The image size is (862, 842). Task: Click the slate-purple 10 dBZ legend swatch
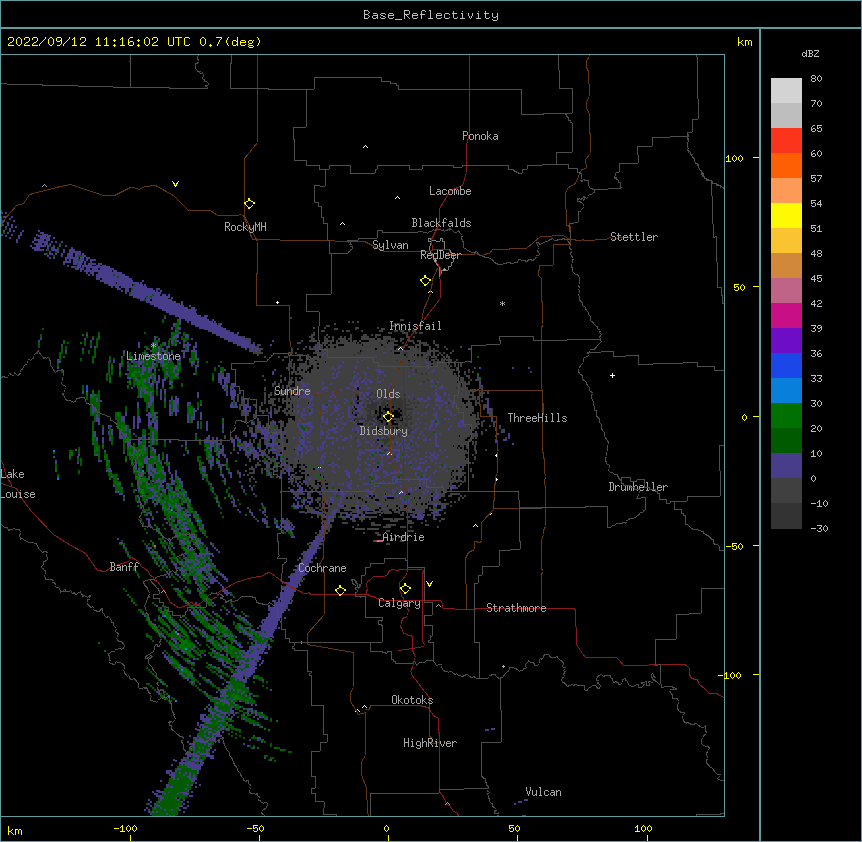click(x=786, y=466)
